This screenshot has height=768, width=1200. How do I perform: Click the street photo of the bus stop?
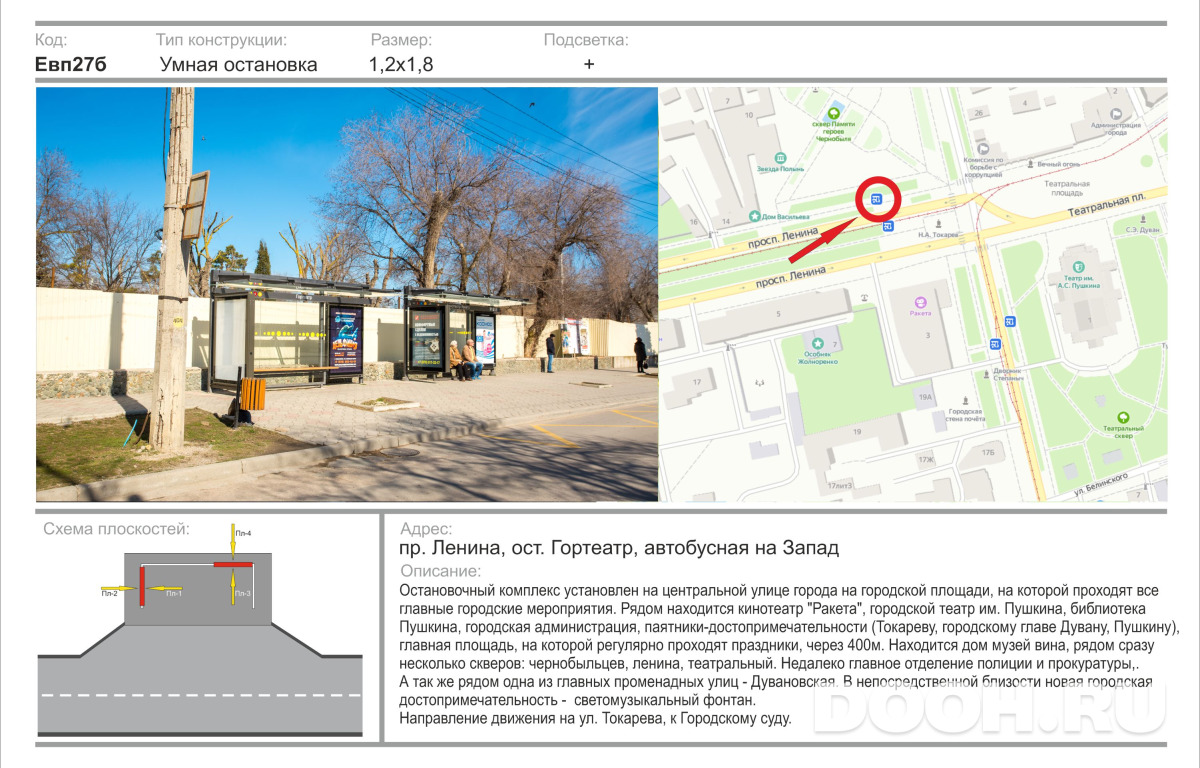click(347, 294)
